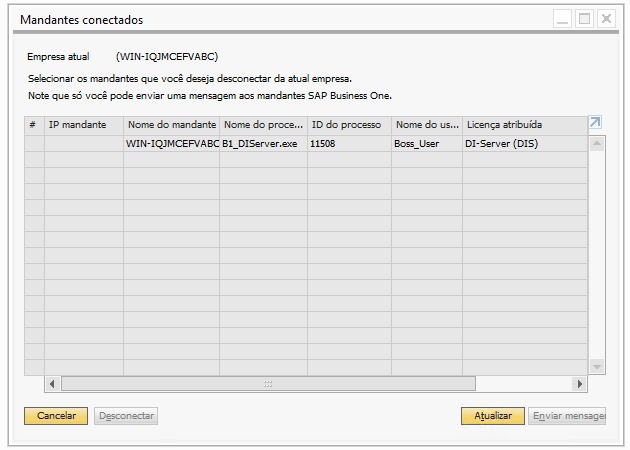Screen dimensions: 630x450
Task: Click the horizontal scrollbar thumb
Action: coord(267,384)
